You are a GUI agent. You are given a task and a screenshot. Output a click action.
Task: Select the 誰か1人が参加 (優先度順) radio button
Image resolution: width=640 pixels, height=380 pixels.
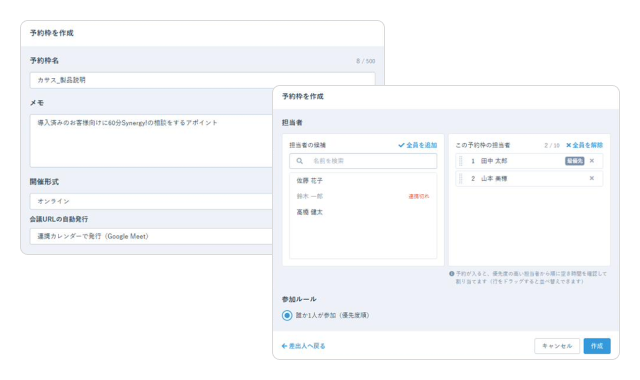click(287, 315)
